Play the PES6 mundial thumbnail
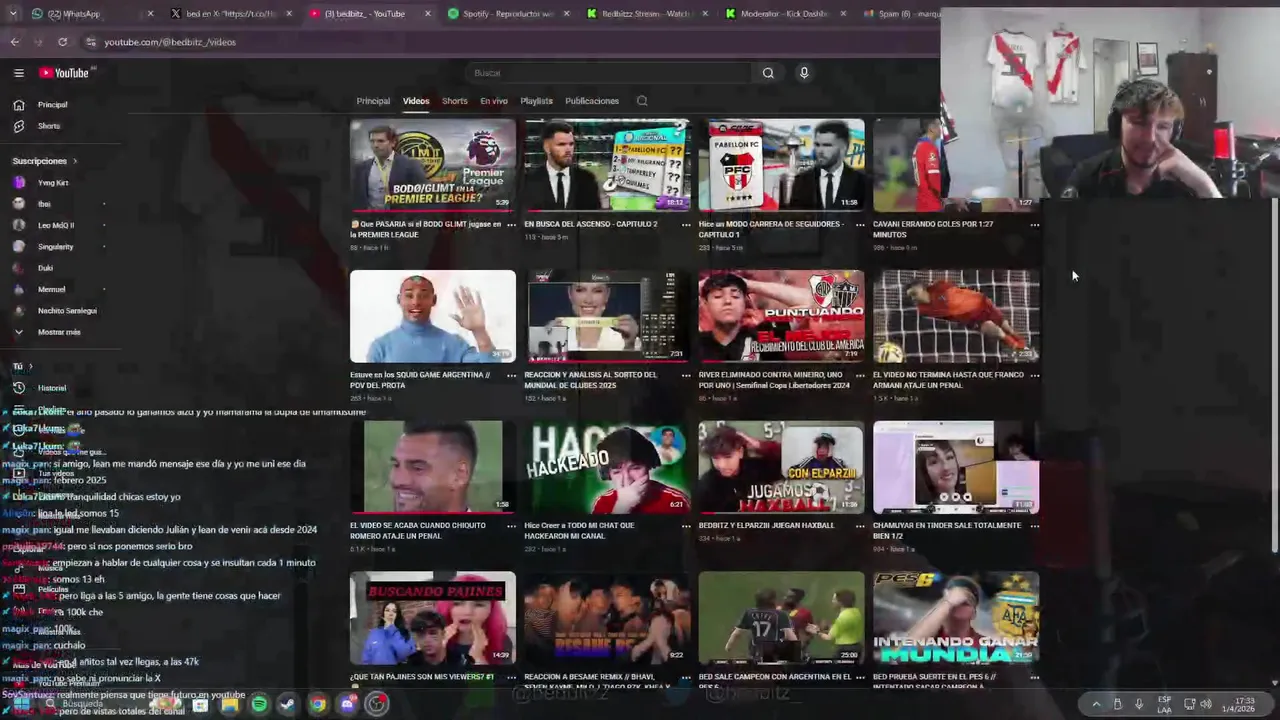This screenshot has height=720, width=1280. [x=956, y=618]
